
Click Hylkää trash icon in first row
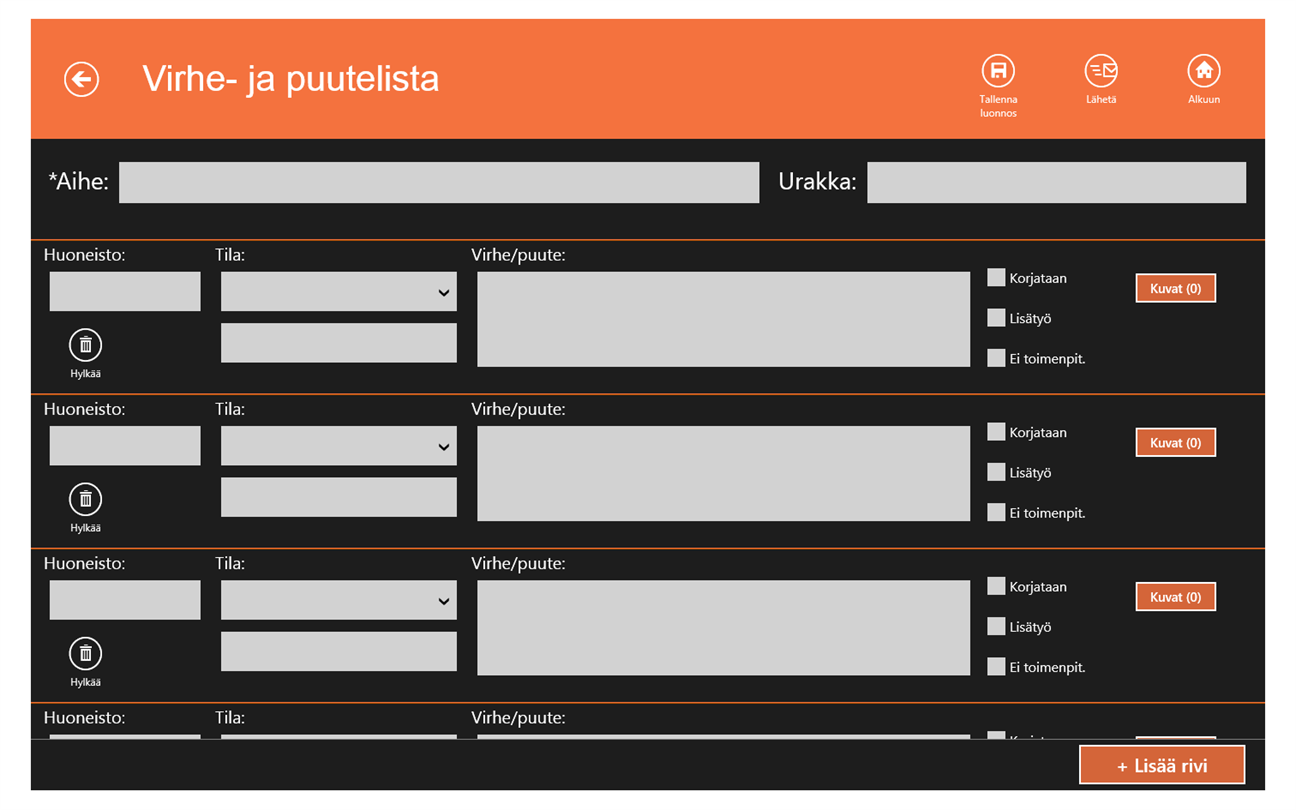pyautogui.click(x=85, y=345)
